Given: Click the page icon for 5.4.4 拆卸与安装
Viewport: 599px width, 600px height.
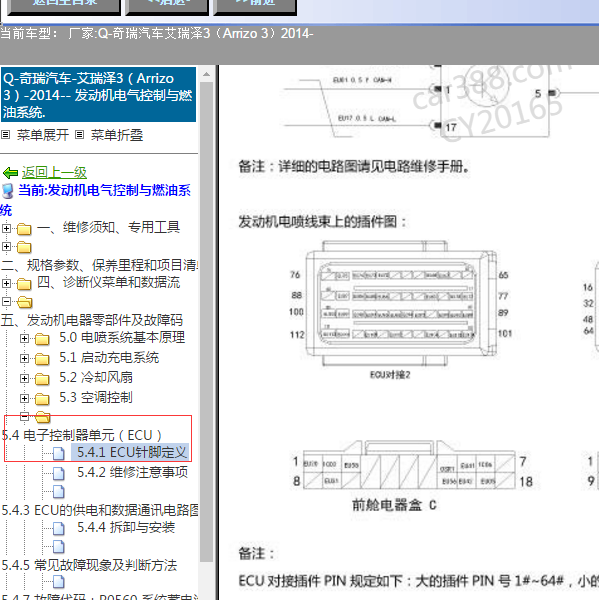Looking at the screenshot, I should click(x=59, y=528).
